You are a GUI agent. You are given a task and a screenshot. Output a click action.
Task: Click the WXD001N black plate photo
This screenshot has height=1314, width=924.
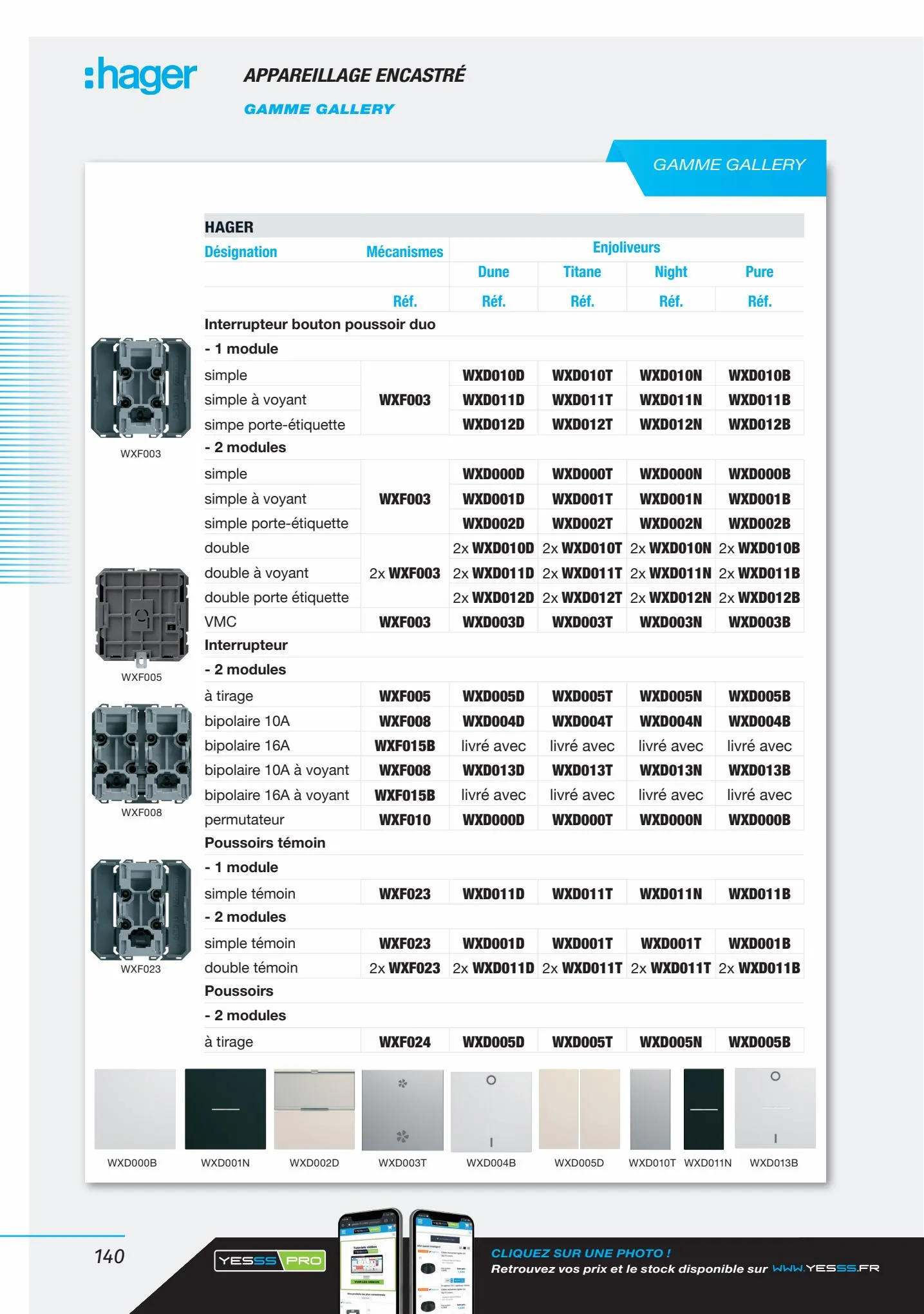(x=225, y=1109)
